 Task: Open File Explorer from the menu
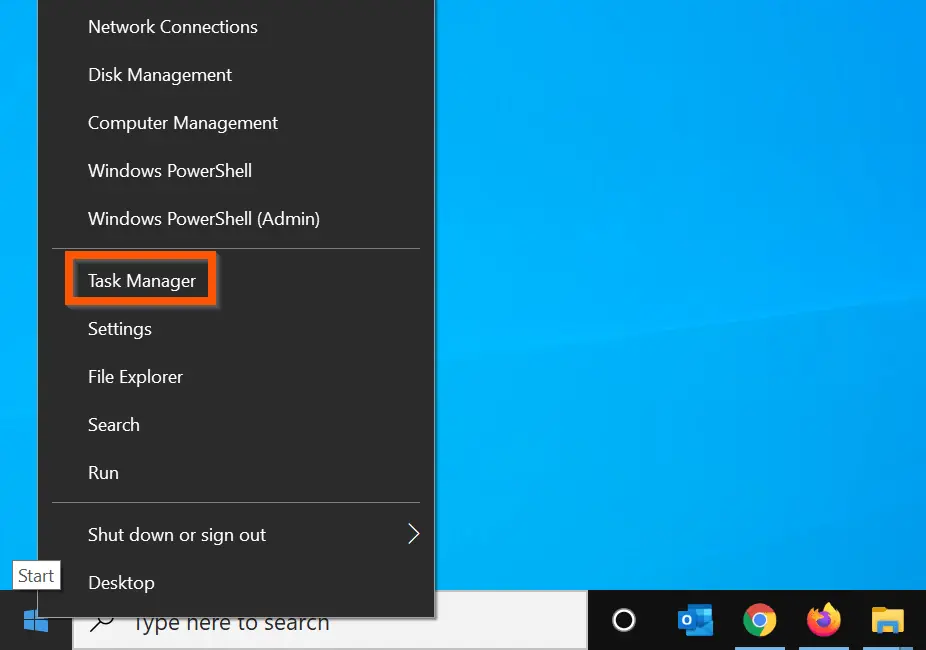coord(135,376)
